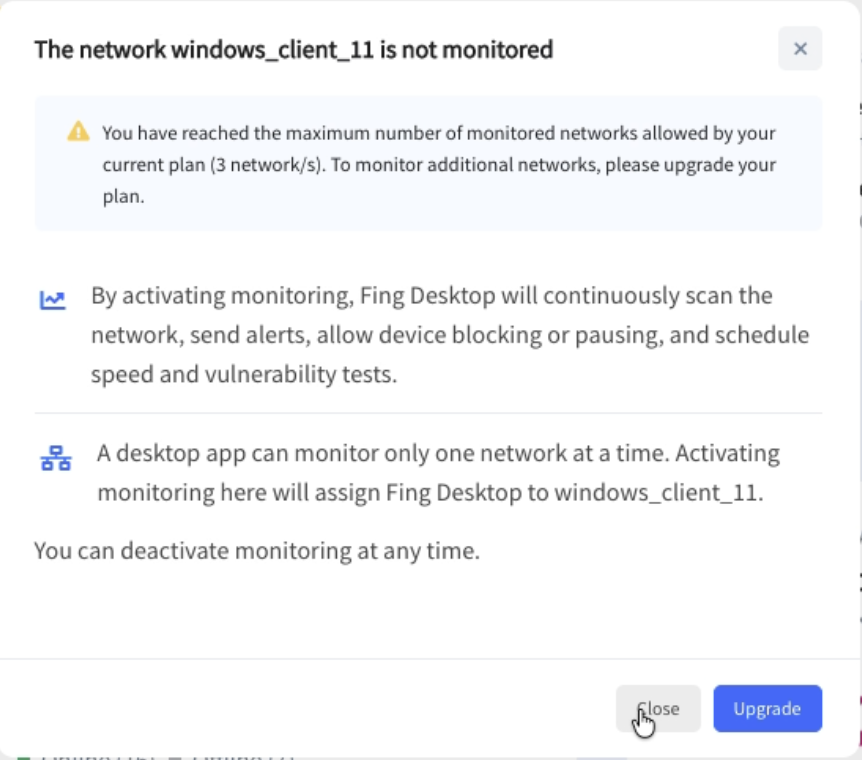Click the dialog title about network not monitored
Screen dimensions: 862x760
coord(293,49)
